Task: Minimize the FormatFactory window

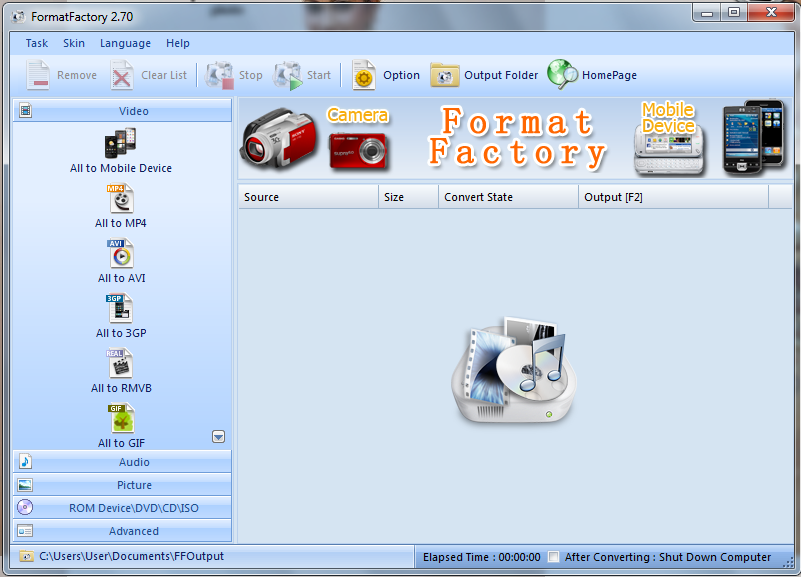Action: [x=707, y=12]
